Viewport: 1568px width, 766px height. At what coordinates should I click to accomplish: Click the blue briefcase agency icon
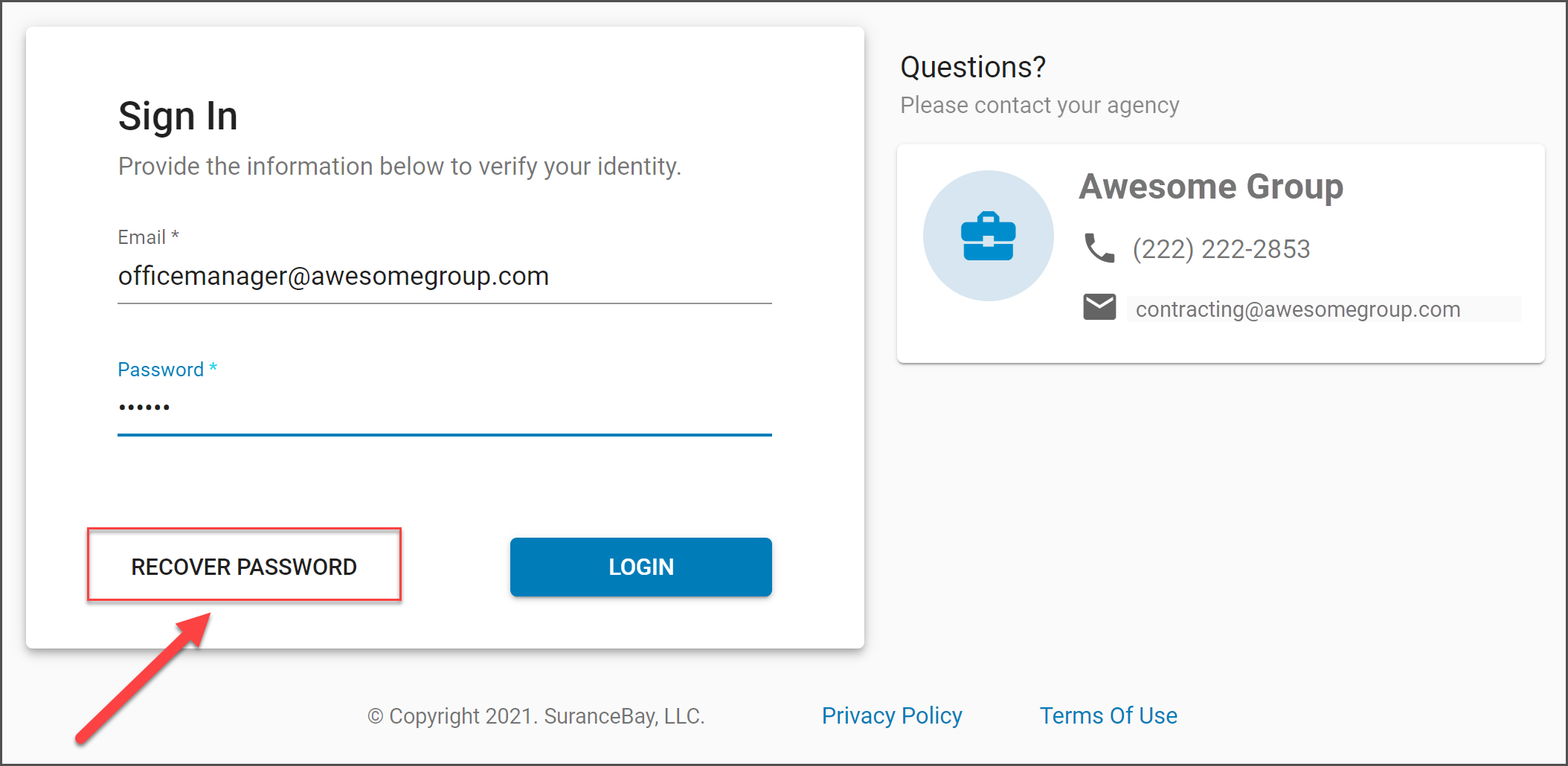coord(988,236)
